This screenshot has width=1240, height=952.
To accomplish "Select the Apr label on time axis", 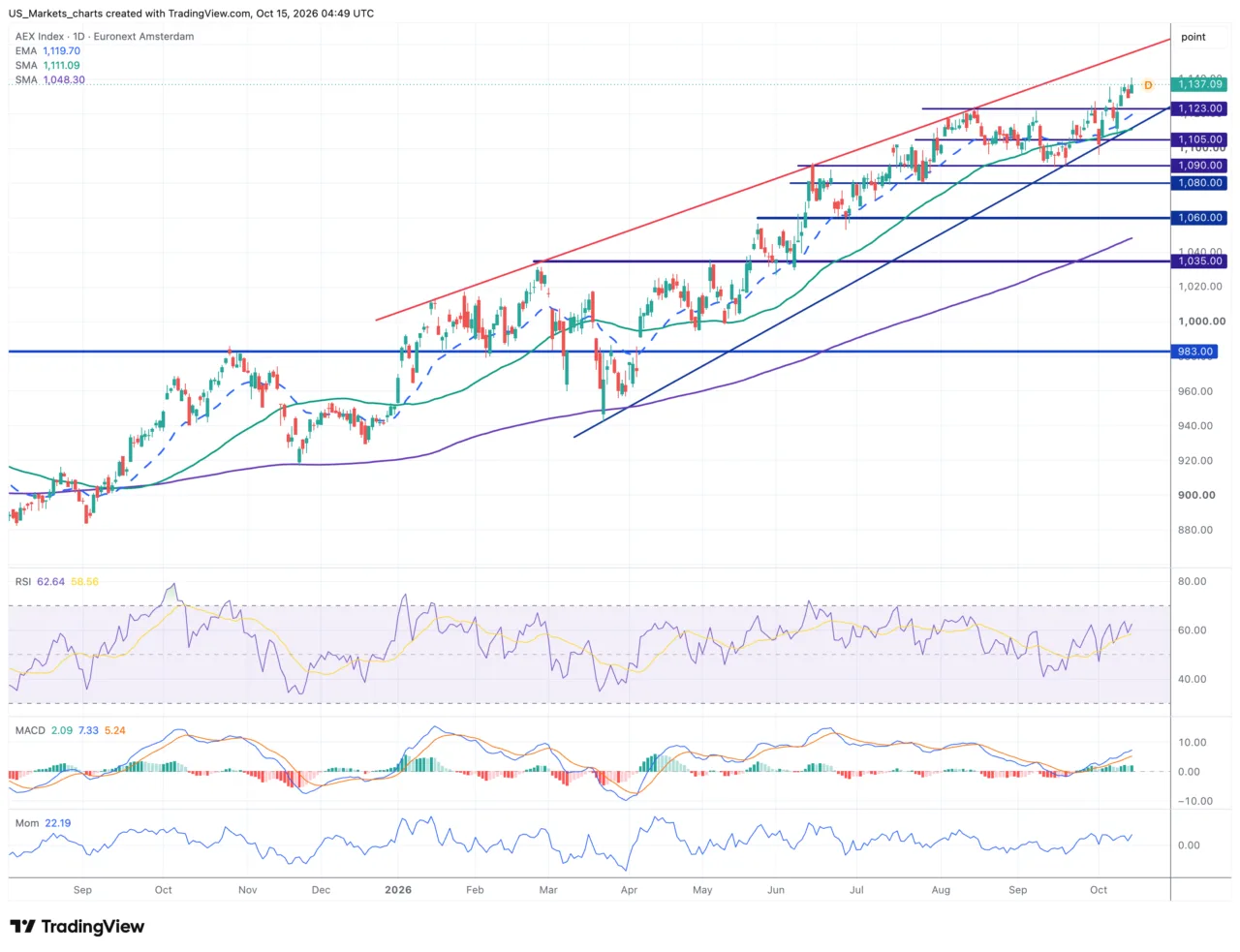I will (629, 890).
